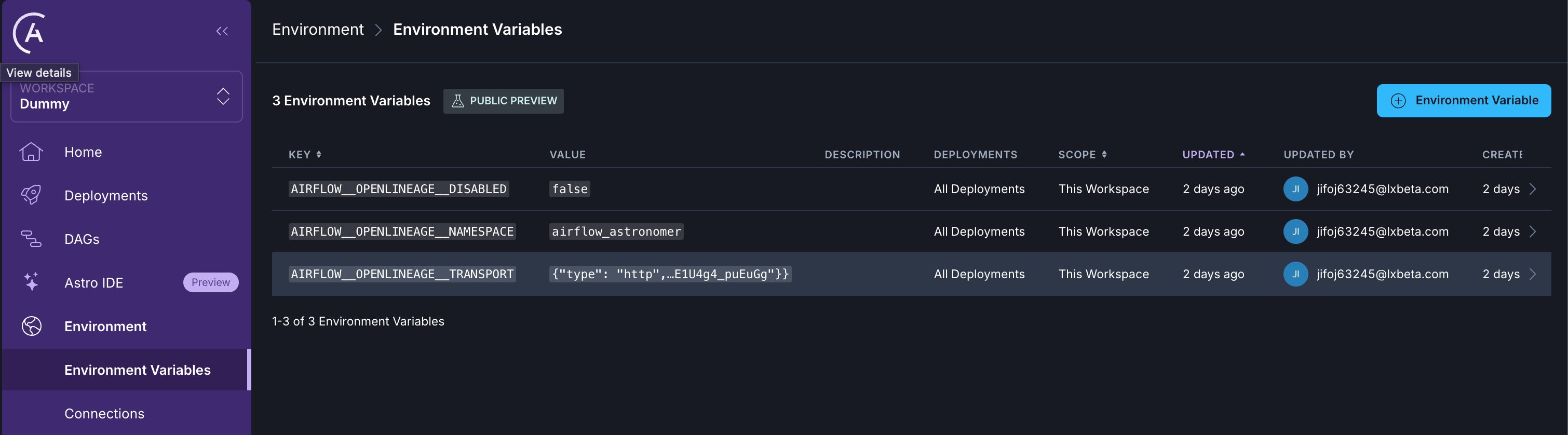Image resolution: width=1568 pixels, height=435 pixels.
Task: Open AIRFLOW__OPENLINEAGE__TRANSPORT variable
Action: click(x=402, y=275)
